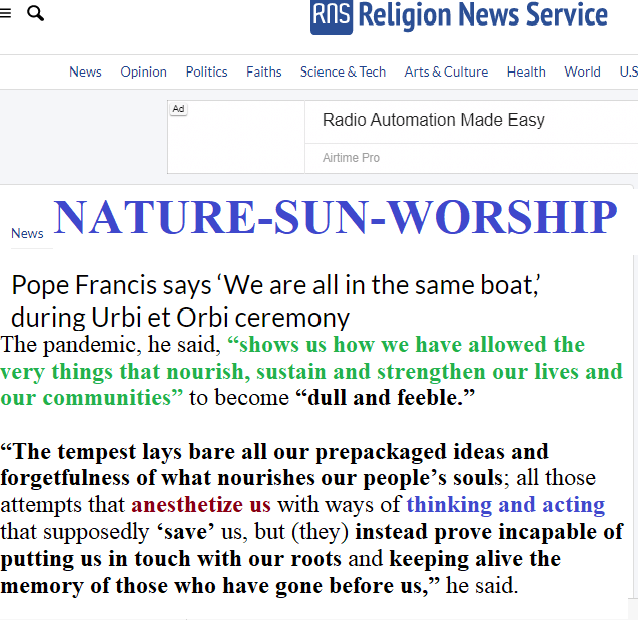The height and width of the screenshot is (620, 638).
Task: Go to the Opinion section
Action: (143, 72)
